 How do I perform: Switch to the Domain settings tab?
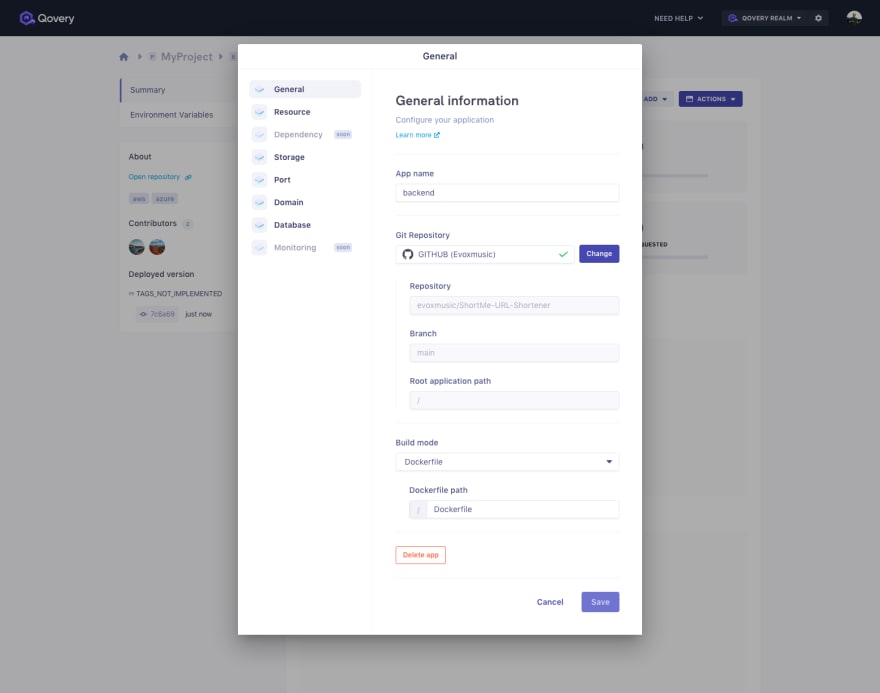(305, 202)
